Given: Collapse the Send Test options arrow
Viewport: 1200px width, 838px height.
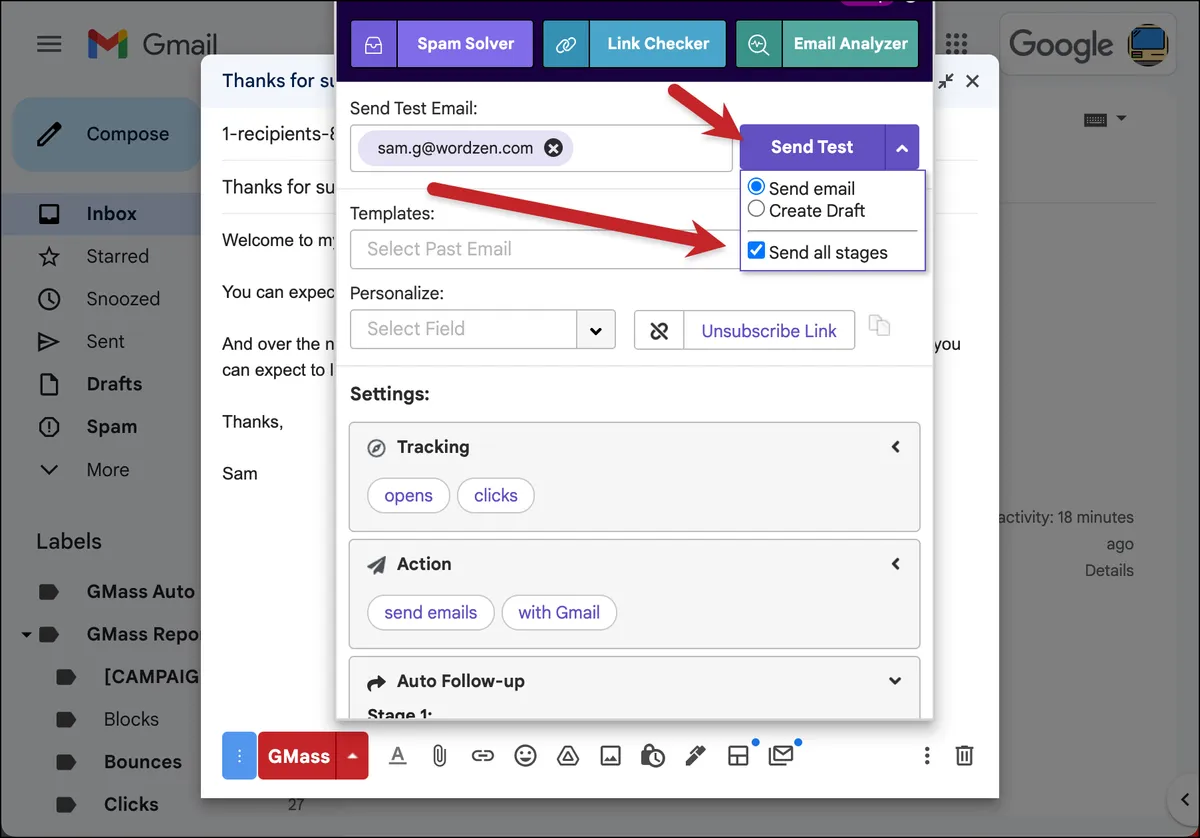Looking at the screenshot, I should pyautogui.click(x=902, y=148).
